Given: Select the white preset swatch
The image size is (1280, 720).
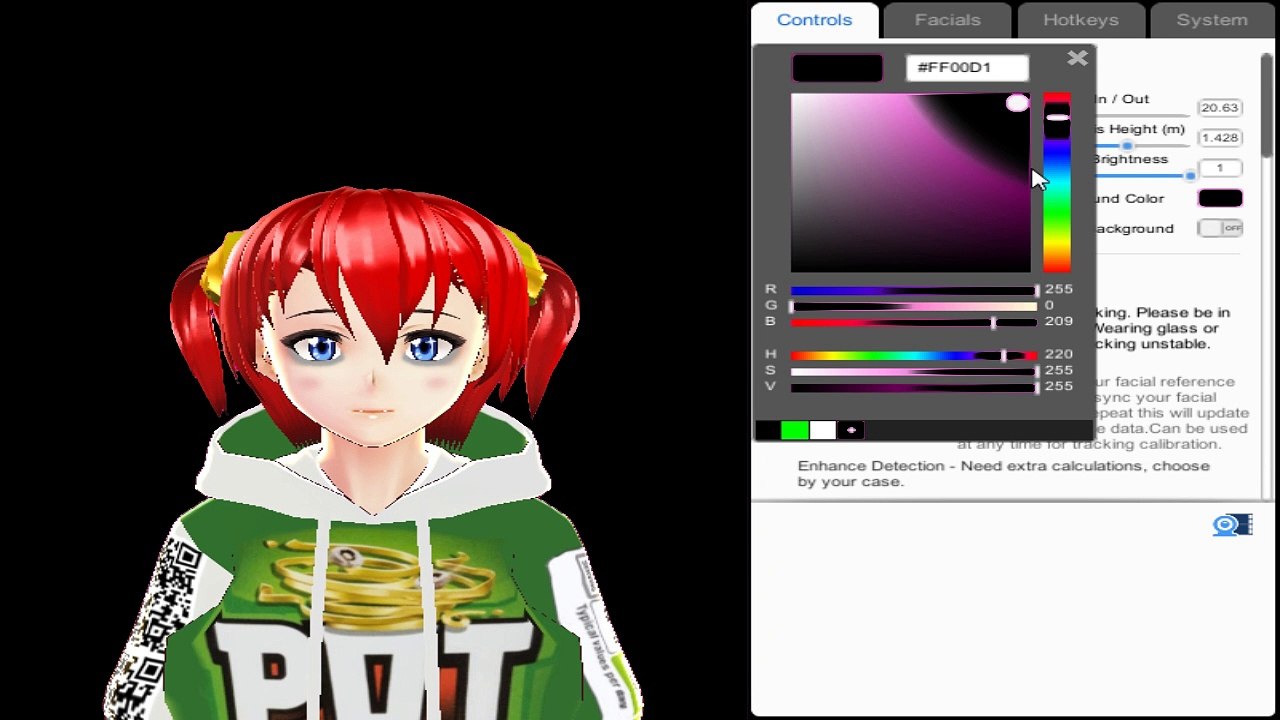Looking at the screenshot, I should tap(823, 430).
